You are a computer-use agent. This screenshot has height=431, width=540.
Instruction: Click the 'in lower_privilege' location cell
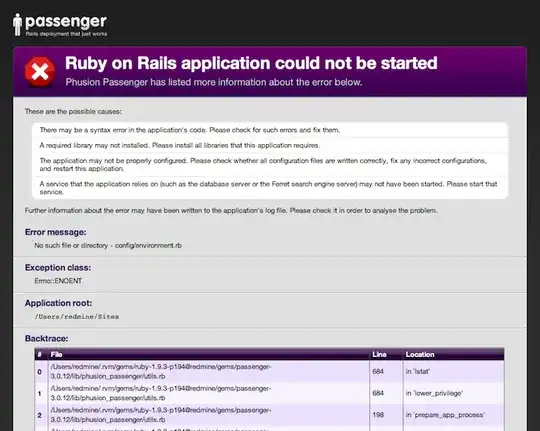click(434, 393)
